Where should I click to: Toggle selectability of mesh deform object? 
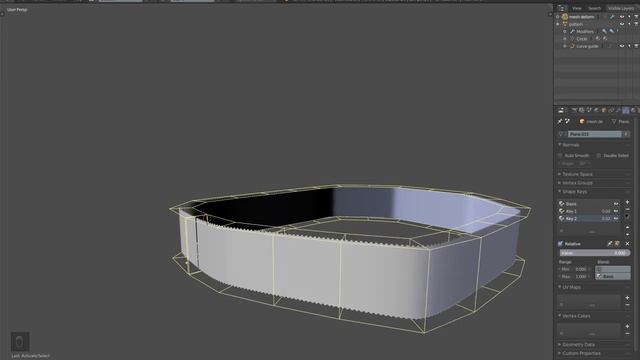click(x=629, y=17)
